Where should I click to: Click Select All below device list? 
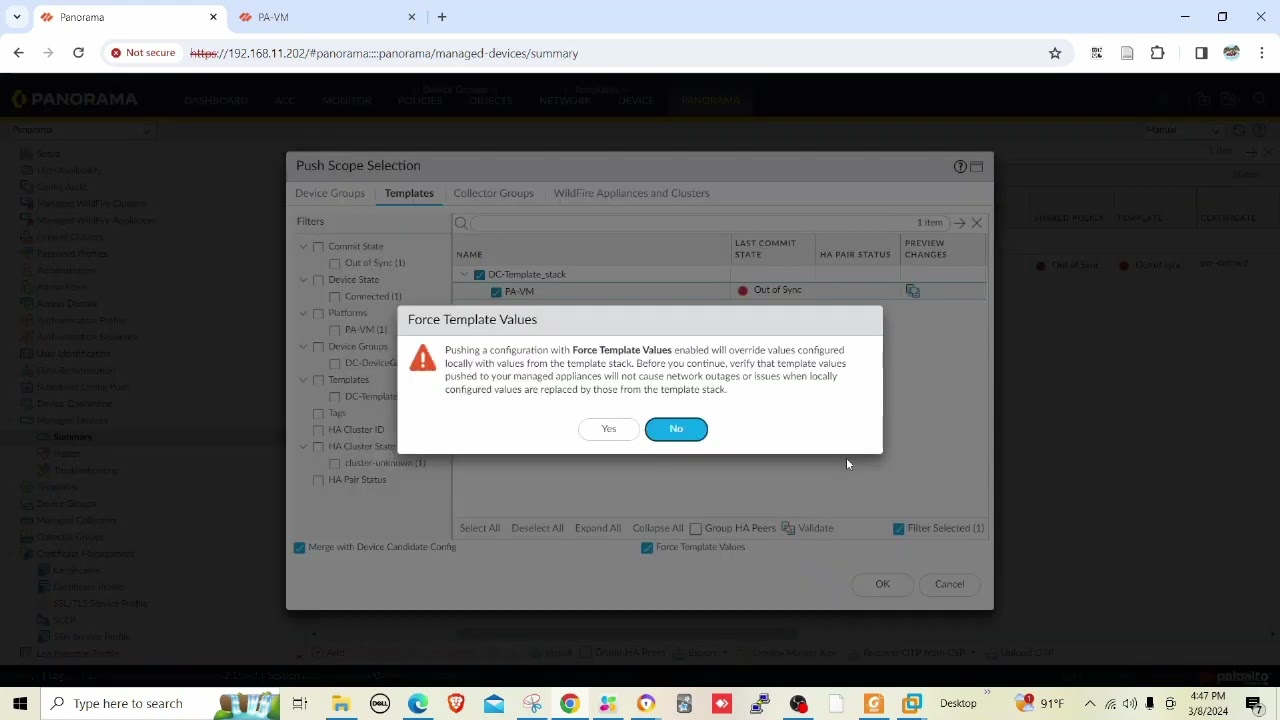(479, 528)
